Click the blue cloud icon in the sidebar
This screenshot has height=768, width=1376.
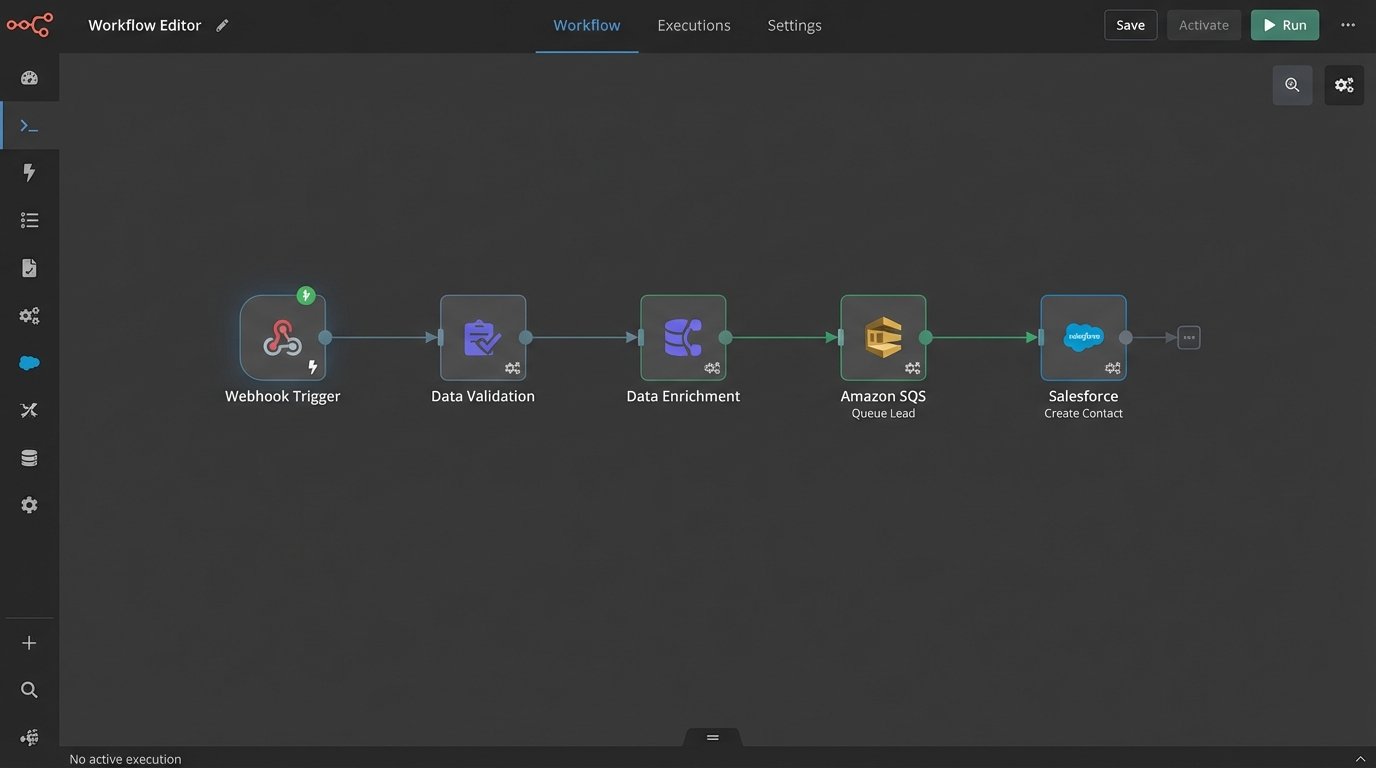26,360
